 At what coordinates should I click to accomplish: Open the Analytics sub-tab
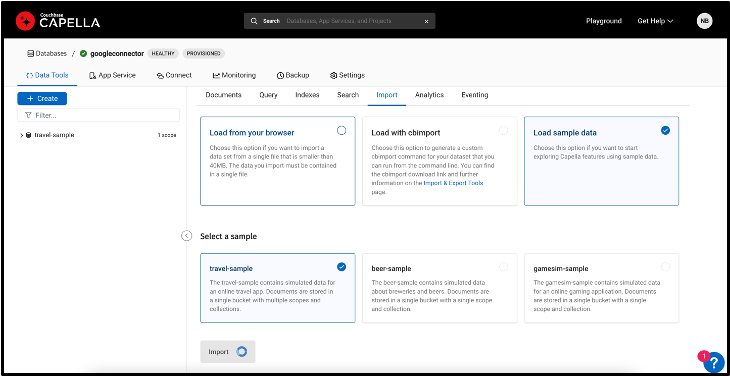(x=429, y=95)
